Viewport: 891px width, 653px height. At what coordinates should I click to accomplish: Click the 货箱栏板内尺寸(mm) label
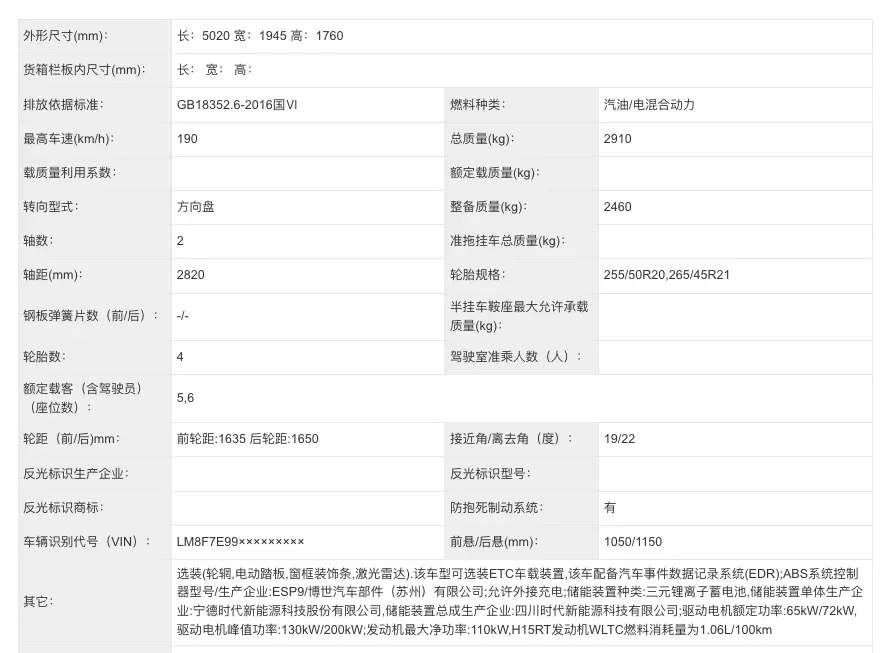tap(84, 70)
